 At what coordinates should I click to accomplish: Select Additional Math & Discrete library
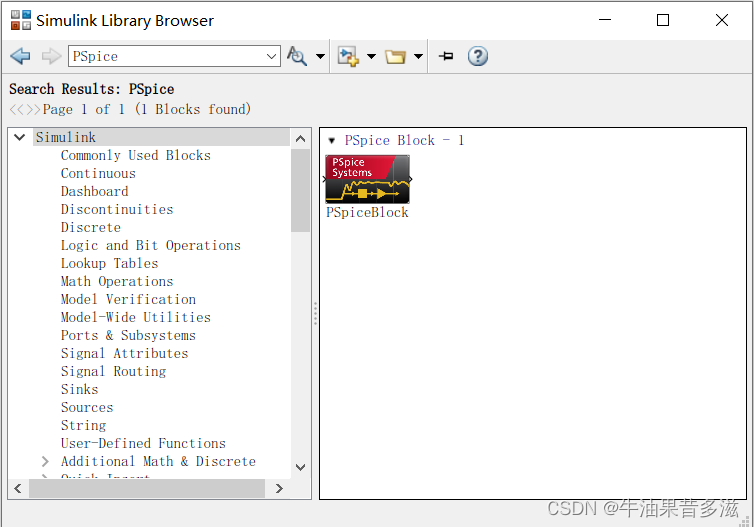coord(158,461)
